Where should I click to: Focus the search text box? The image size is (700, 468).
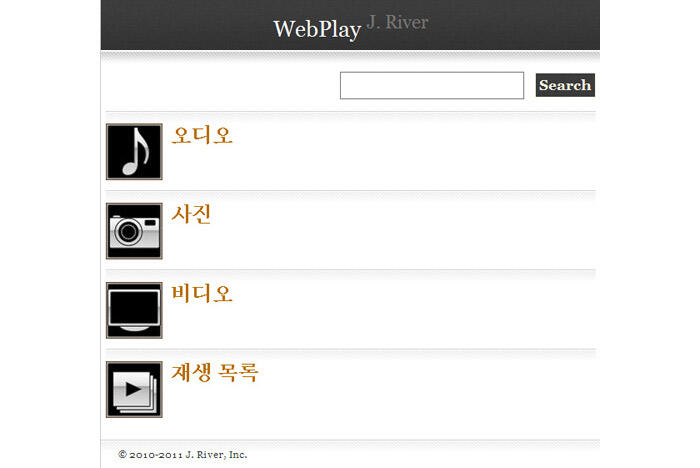point(432,85)
